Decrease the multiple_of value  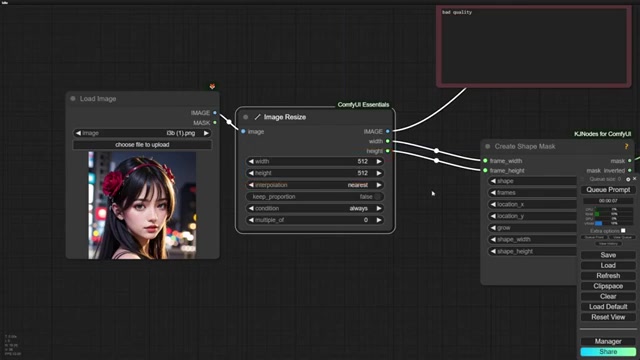[251, 220]
